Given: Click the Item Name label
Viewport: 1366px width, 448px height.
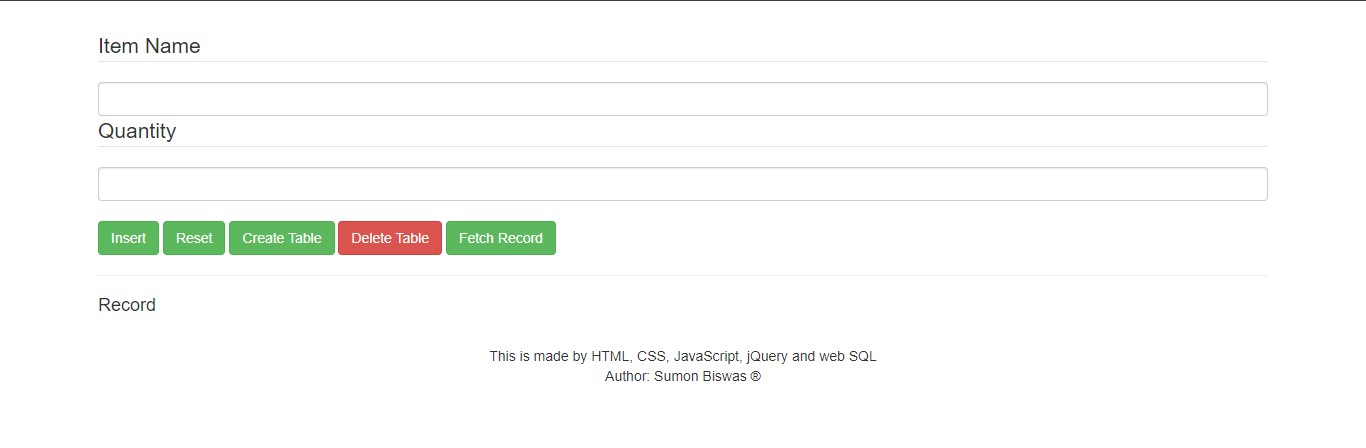Looking at the screenshot, I should [149, 46].
